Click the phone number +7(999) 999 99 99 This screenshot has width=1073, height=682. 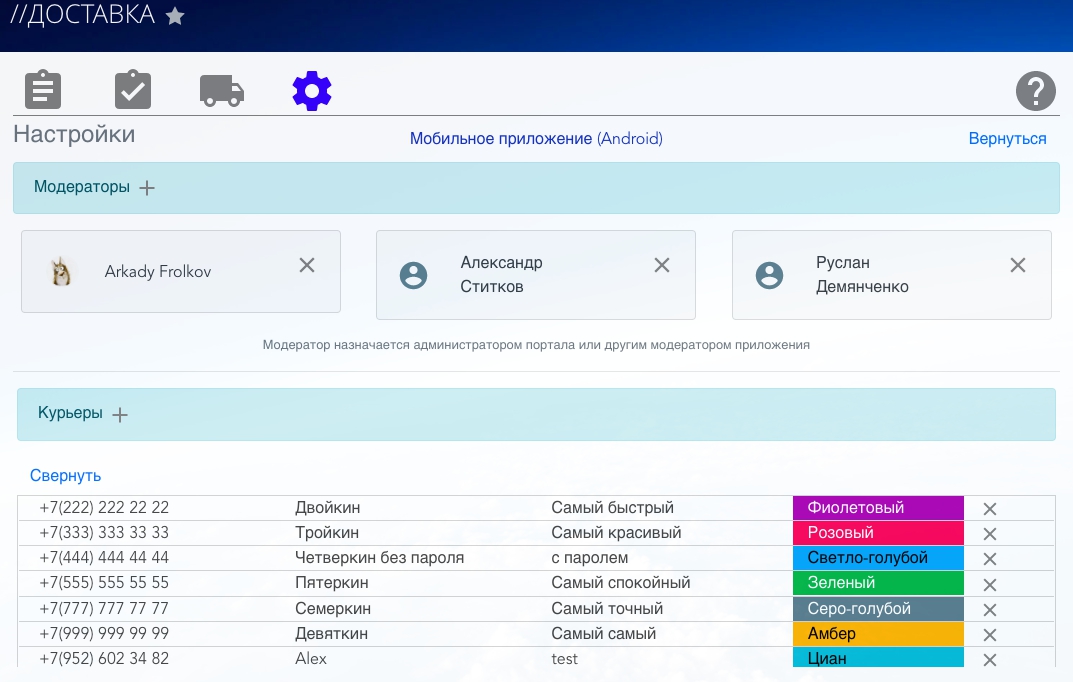point(104,634)
